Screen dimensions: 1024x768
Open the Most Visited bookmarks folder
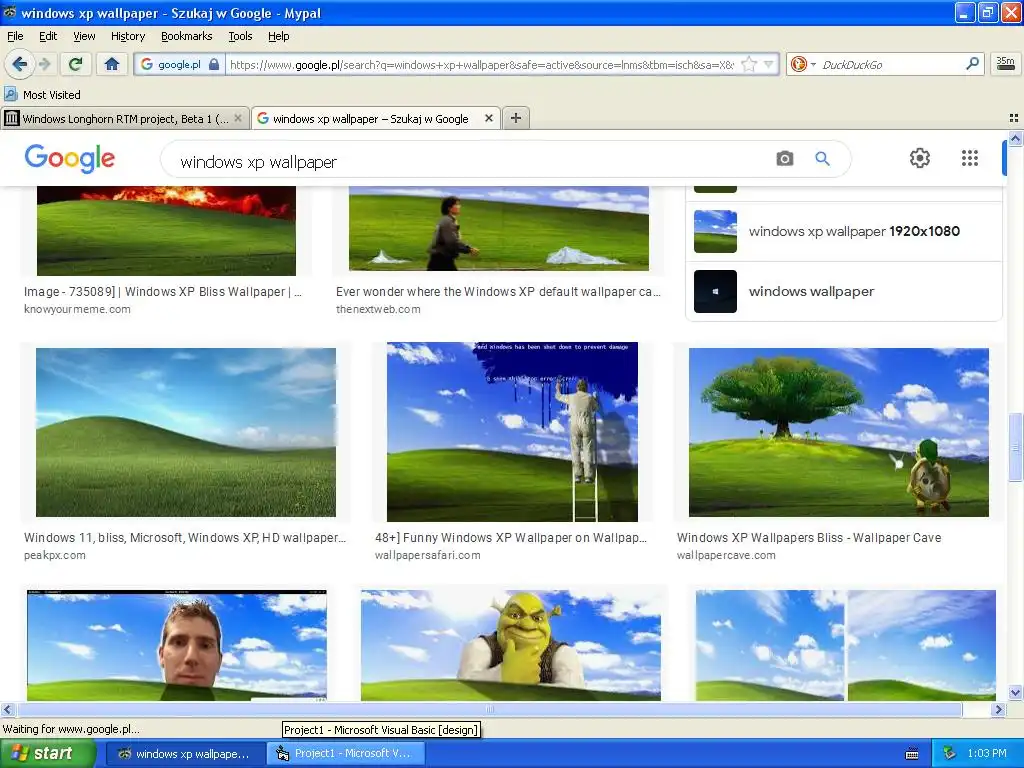click(x=43, y=95)
